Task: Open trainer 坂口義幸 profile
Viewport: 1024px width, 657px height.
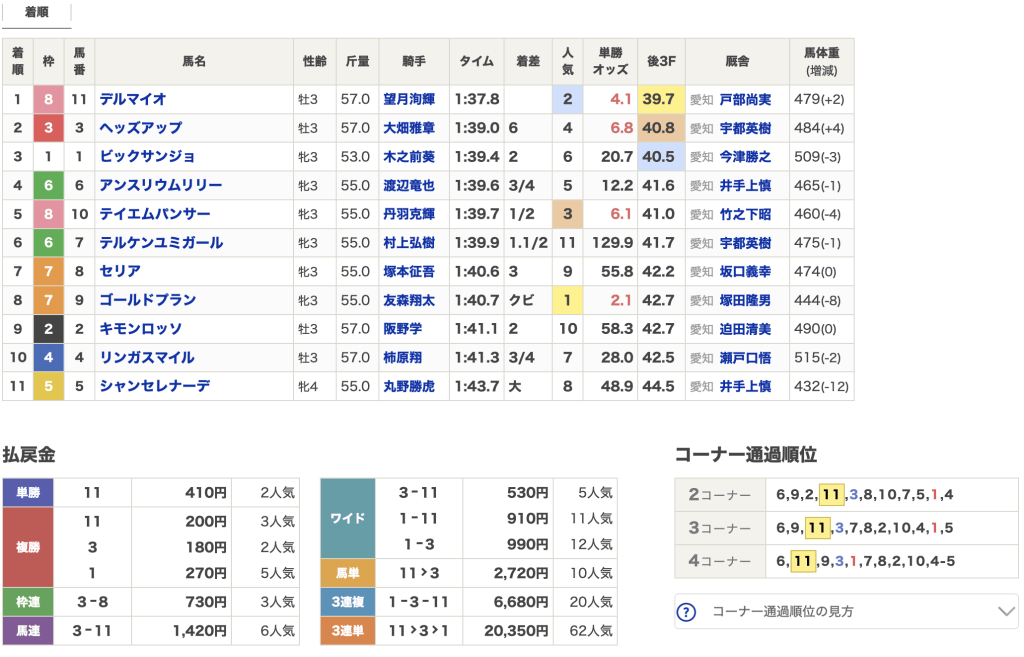Action: 745,271
